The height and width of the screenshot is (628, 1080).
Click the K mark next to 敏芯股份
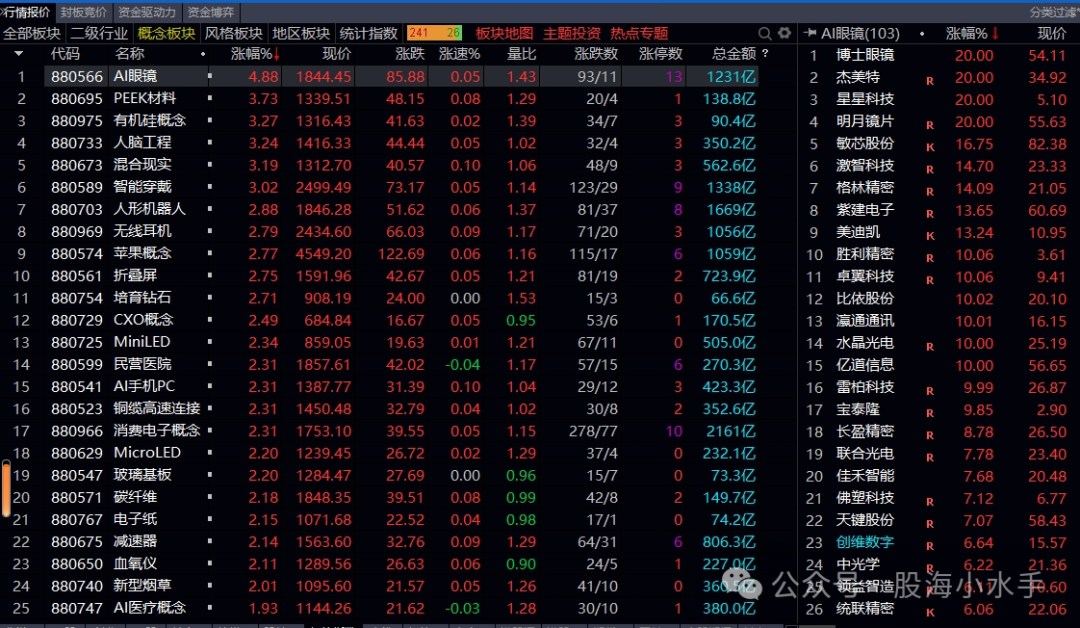(x=930, y=147)
